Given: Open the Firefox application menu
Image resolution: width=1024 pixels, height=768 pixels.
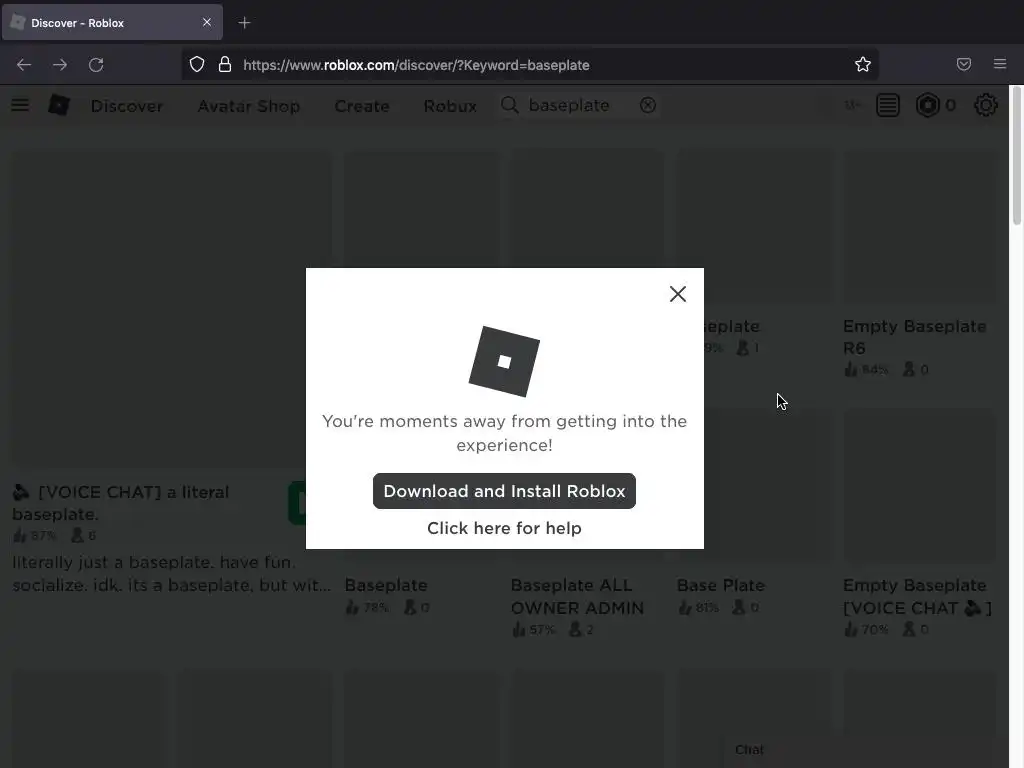Looking at the screenshot, I should point(1000,64).
